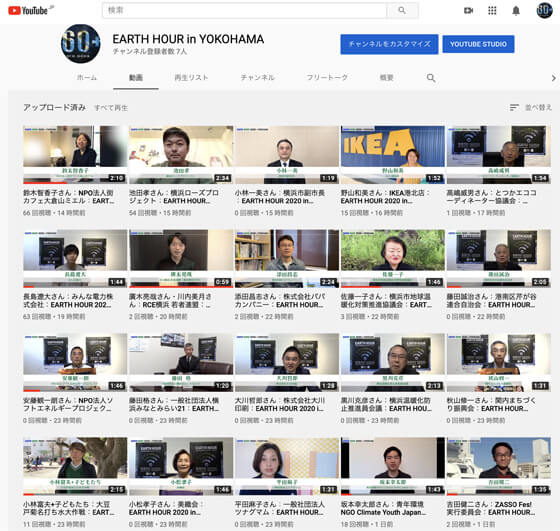The width and height of the screenshot is (560, 531).
Task: Open the 添田昌志さん パパカンパニー thumbnail
Action: [x=287, y=259]
